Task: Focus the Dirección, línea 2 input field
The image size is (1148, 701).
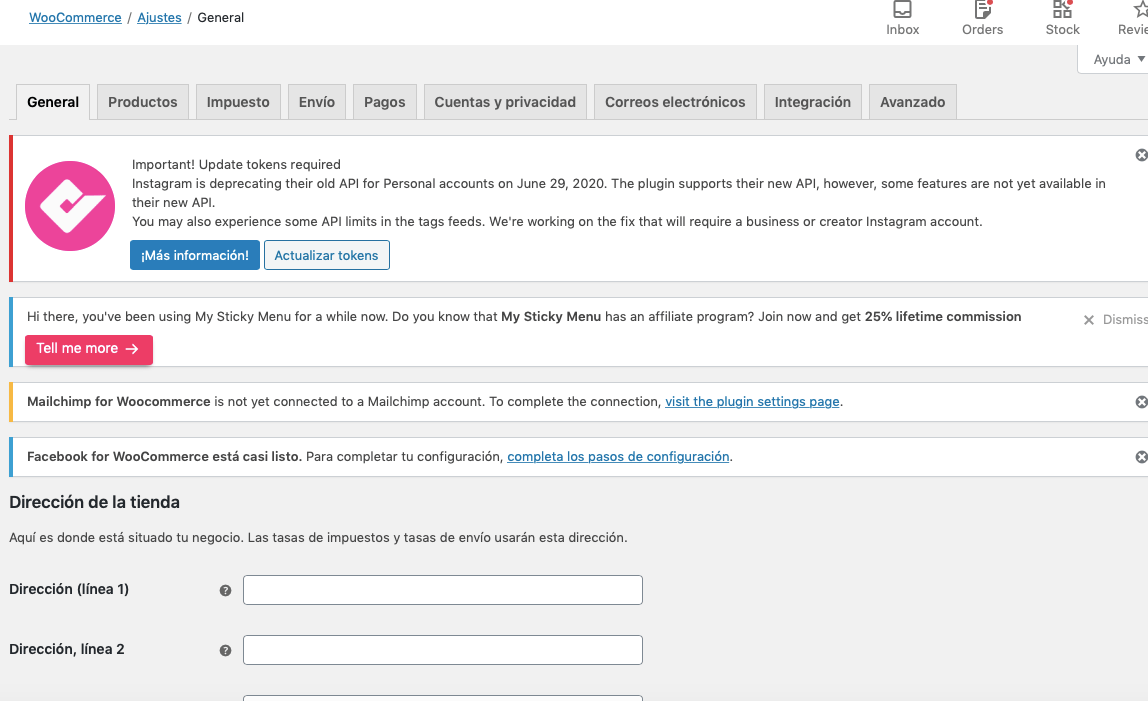Action: (443, 650)
